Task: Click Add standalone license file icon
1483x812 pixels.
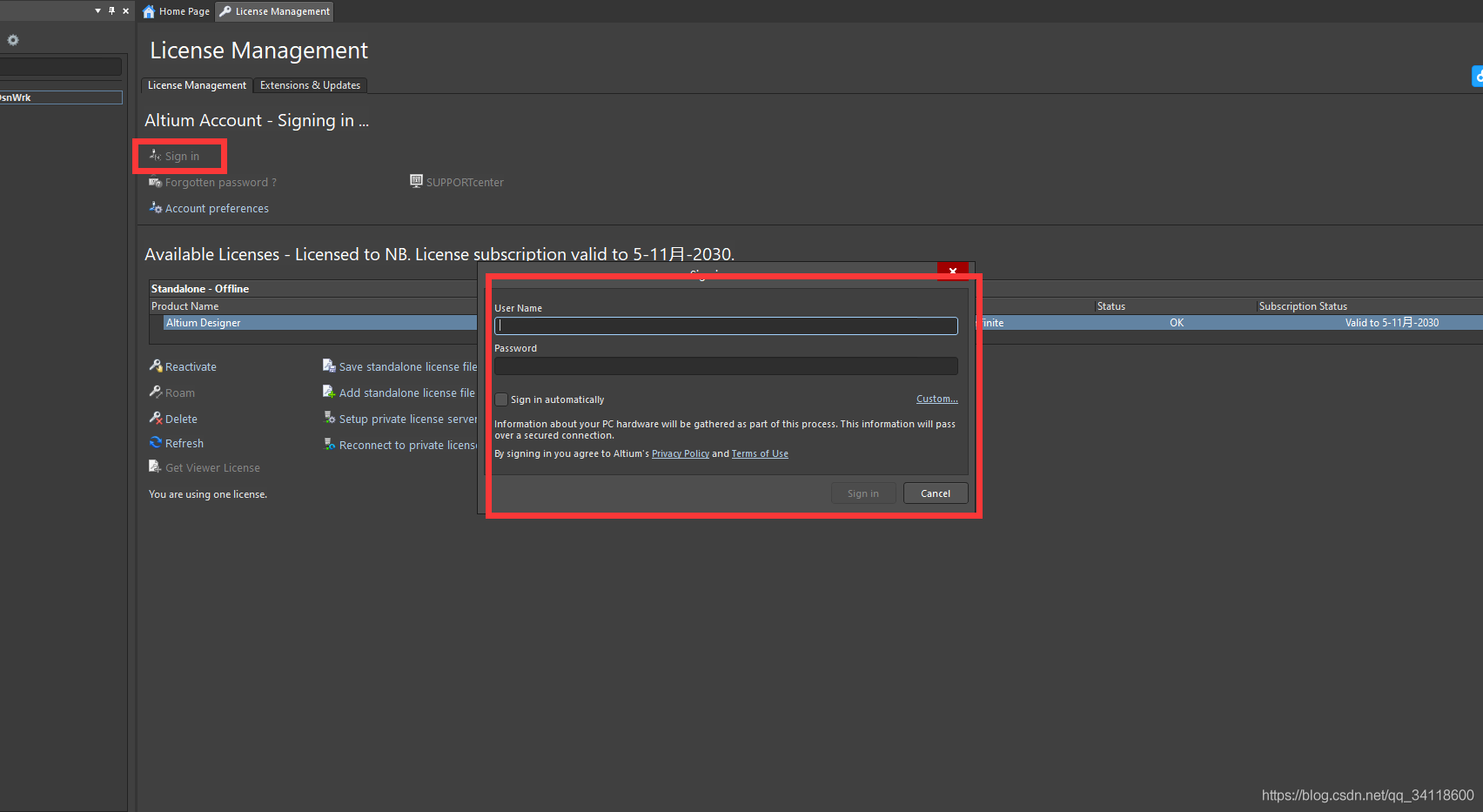Action: 329,392
